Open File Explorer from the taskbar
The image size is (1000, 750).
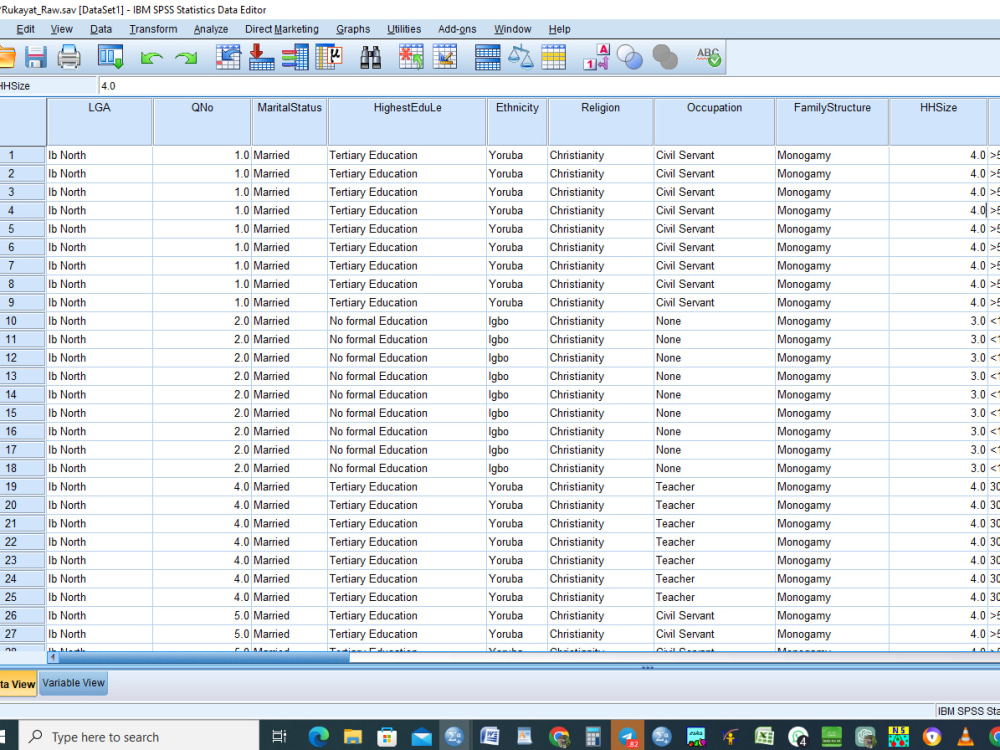(353, 737)
